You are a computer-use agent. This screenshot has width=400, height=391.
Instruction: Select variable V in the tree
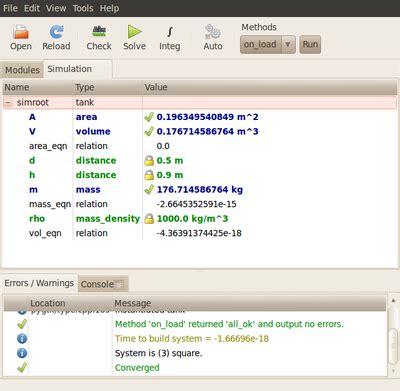point(32,131)
